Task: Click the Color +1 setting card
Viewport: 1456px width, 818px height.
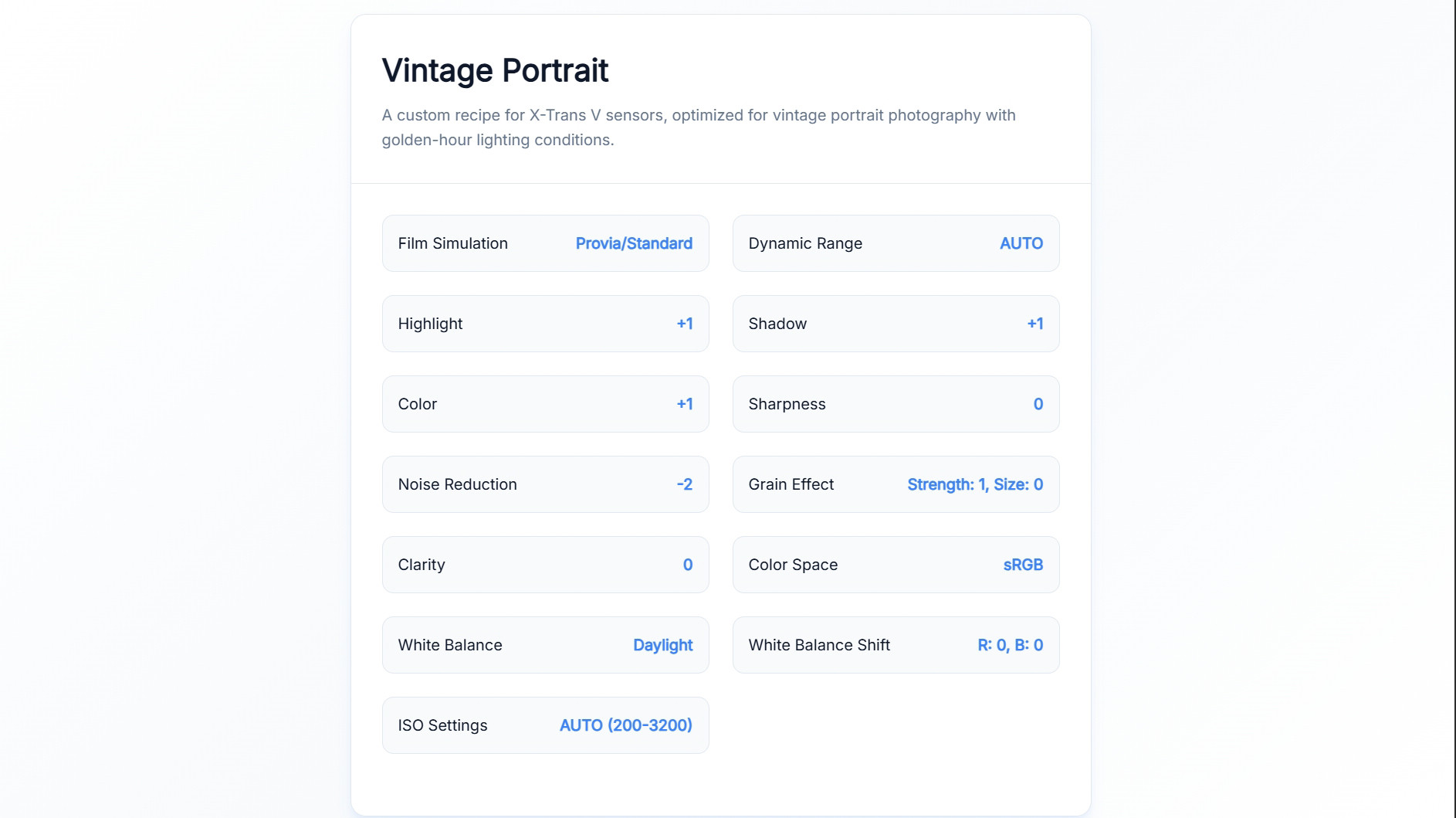Action: coord(545,404)
